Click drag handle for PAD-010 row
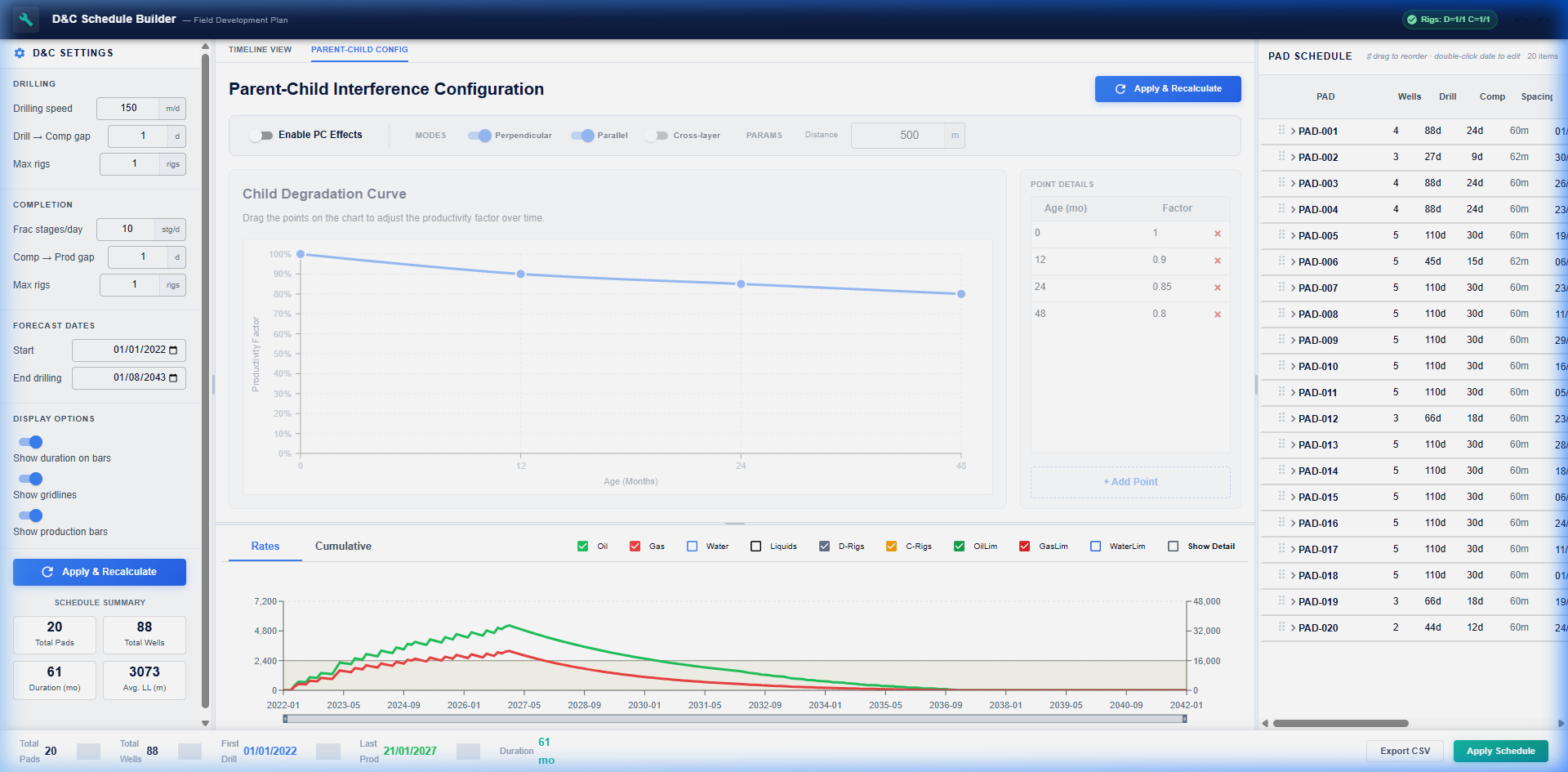This screenshot has height=772, width=1568. pos(1281,366)
